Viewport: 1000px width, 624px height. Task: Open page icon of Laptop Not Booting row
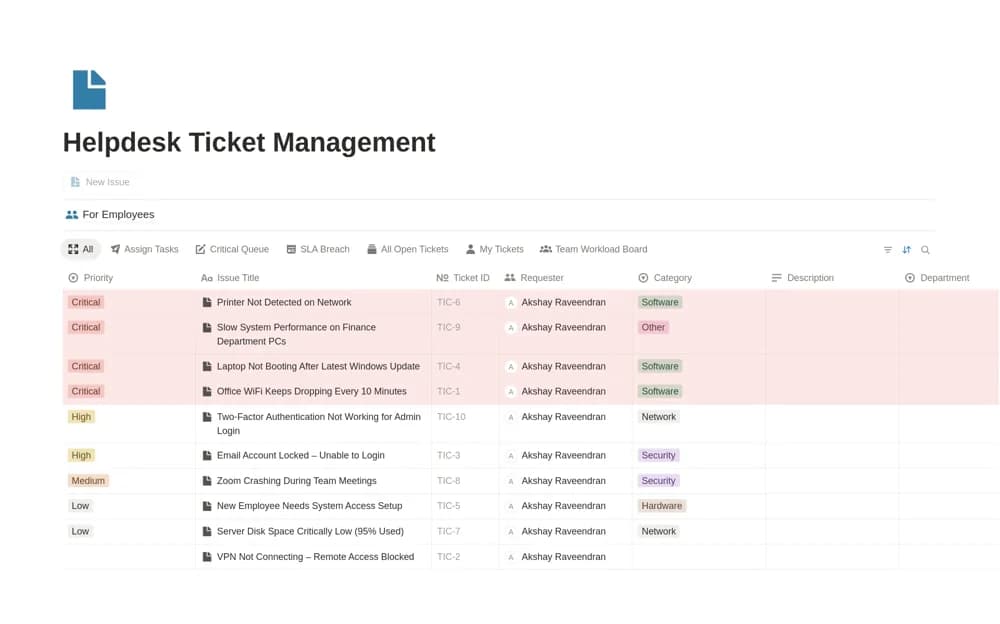point(207,367)
